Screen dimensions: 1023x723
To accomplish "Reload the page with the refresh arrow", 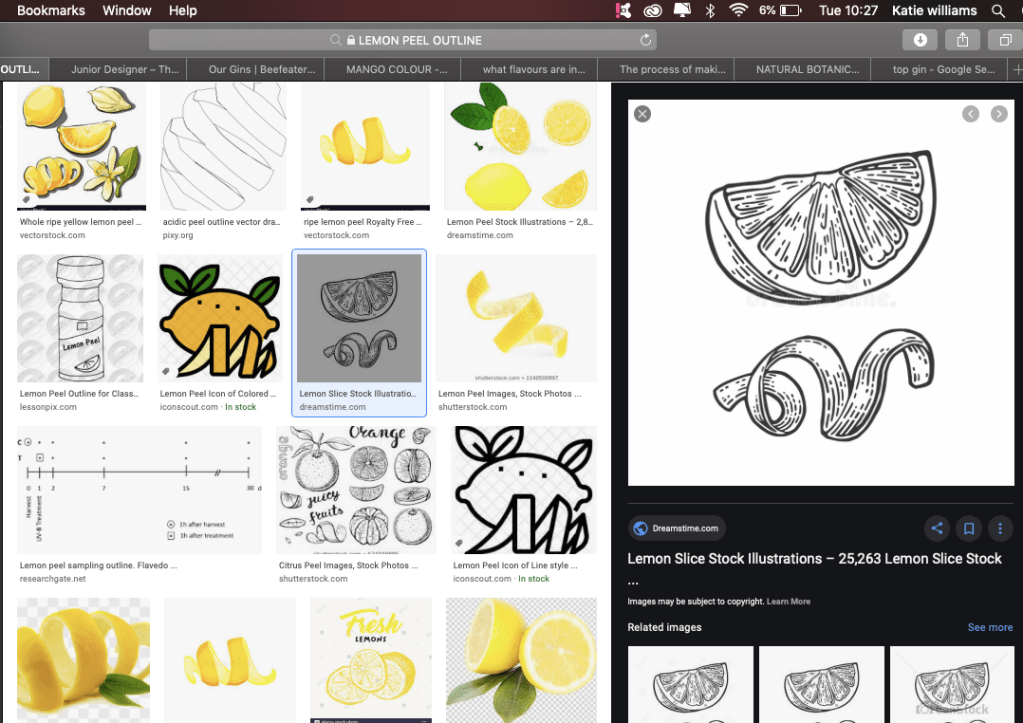I will click(646, 40).
